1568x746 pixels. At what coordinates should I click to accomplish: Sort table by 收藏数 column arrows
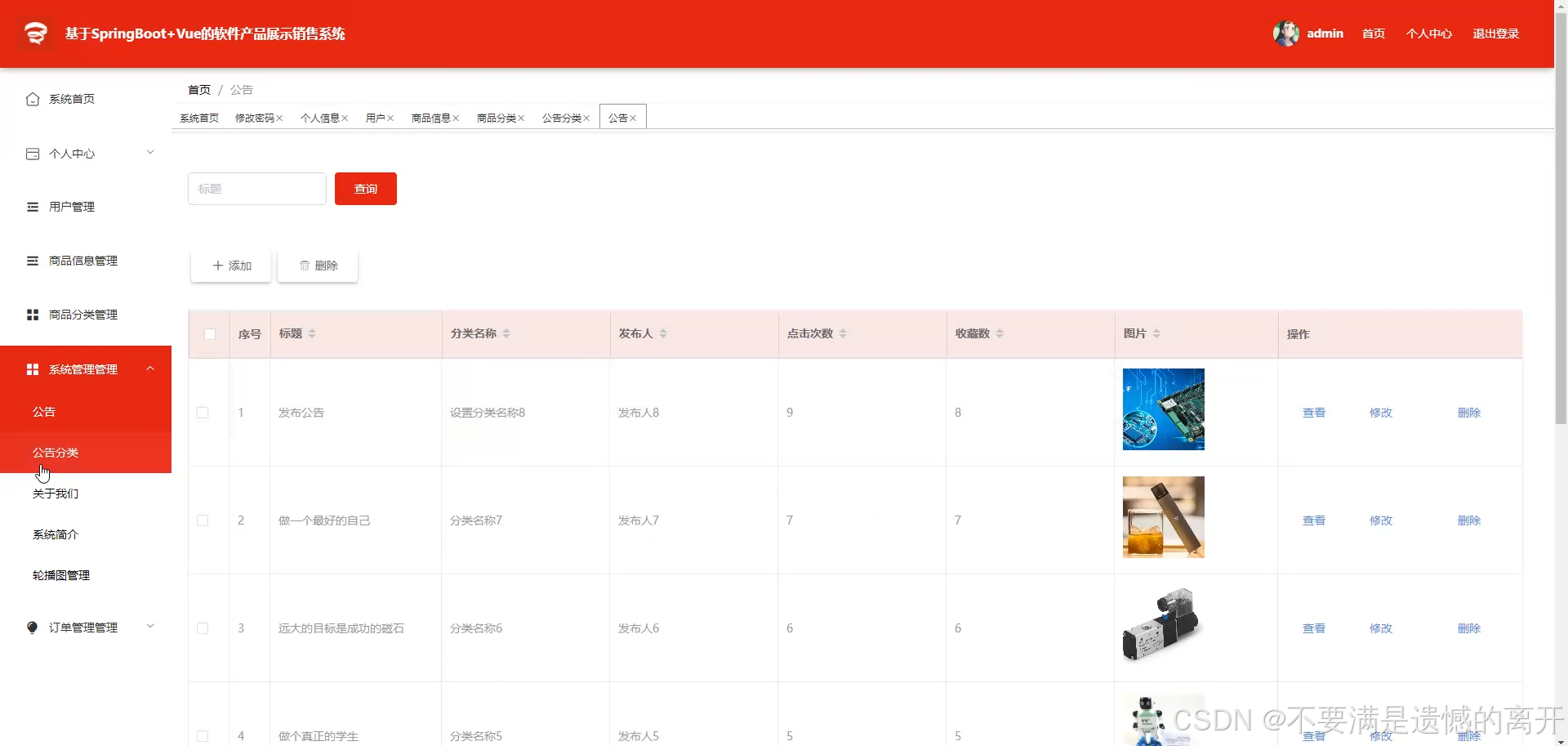1000,333
